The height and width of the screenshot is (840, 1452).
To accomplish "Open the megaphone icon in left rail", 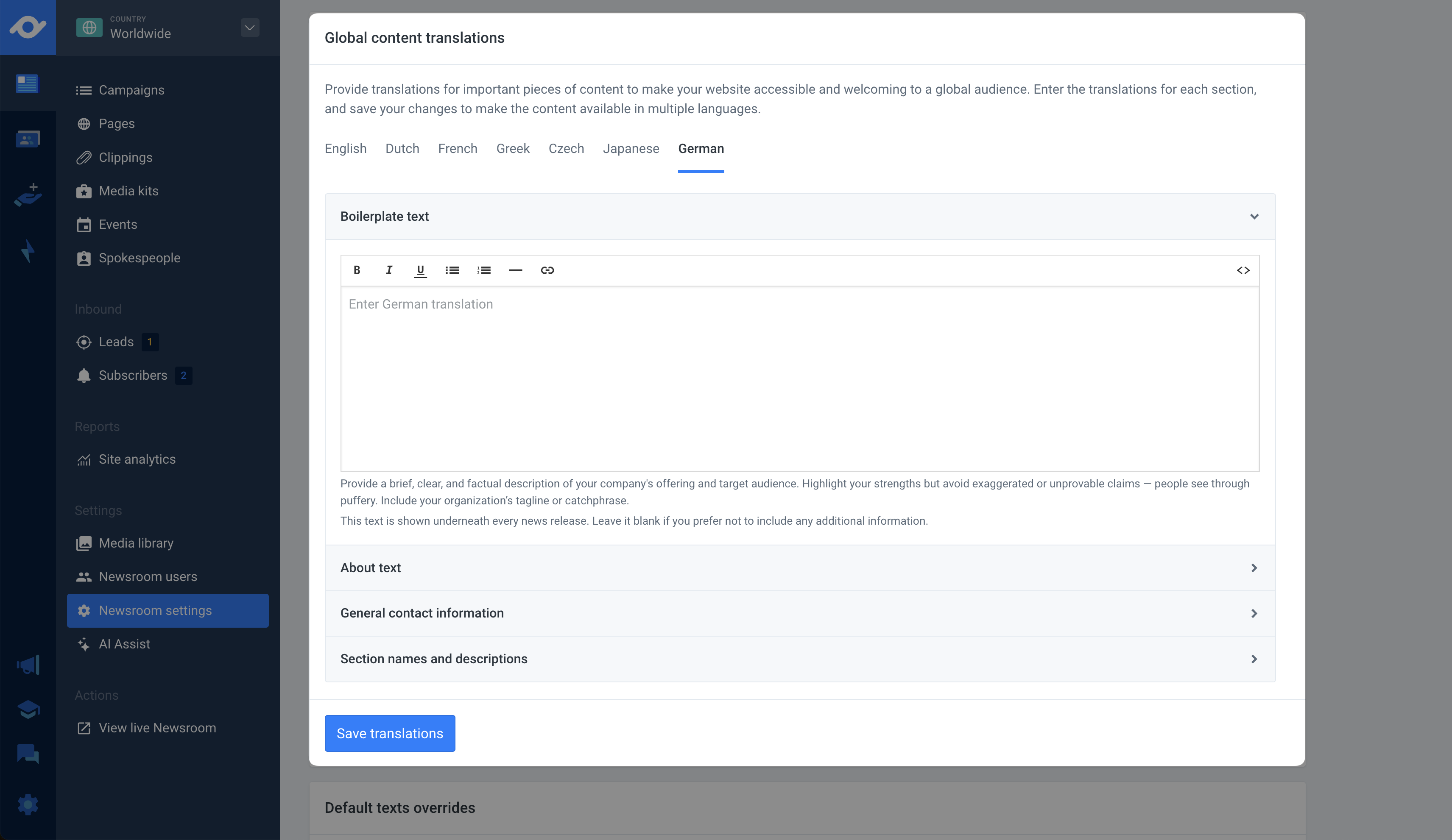I will (28, 665).
